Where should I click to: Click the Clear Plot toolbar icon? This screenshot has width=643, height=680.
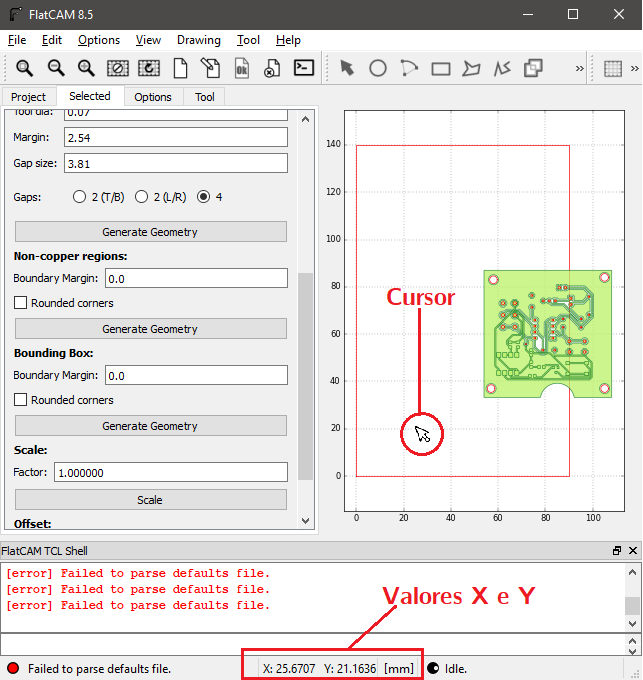click(118, 68)
